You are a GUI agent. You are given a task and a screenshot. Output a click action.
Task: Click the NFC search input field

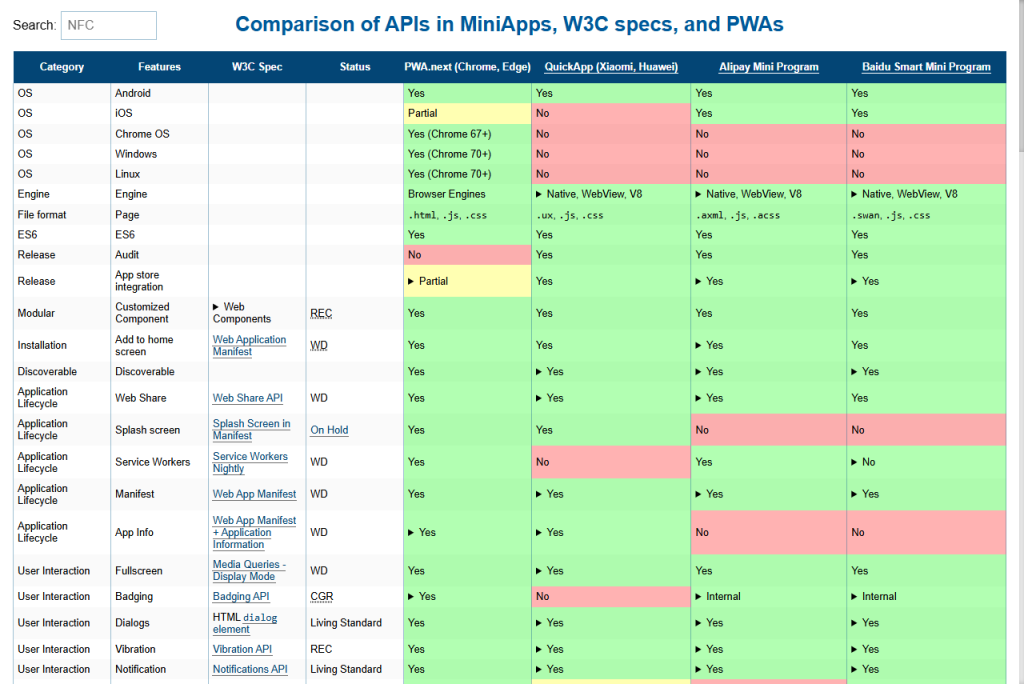pos(108,25)
